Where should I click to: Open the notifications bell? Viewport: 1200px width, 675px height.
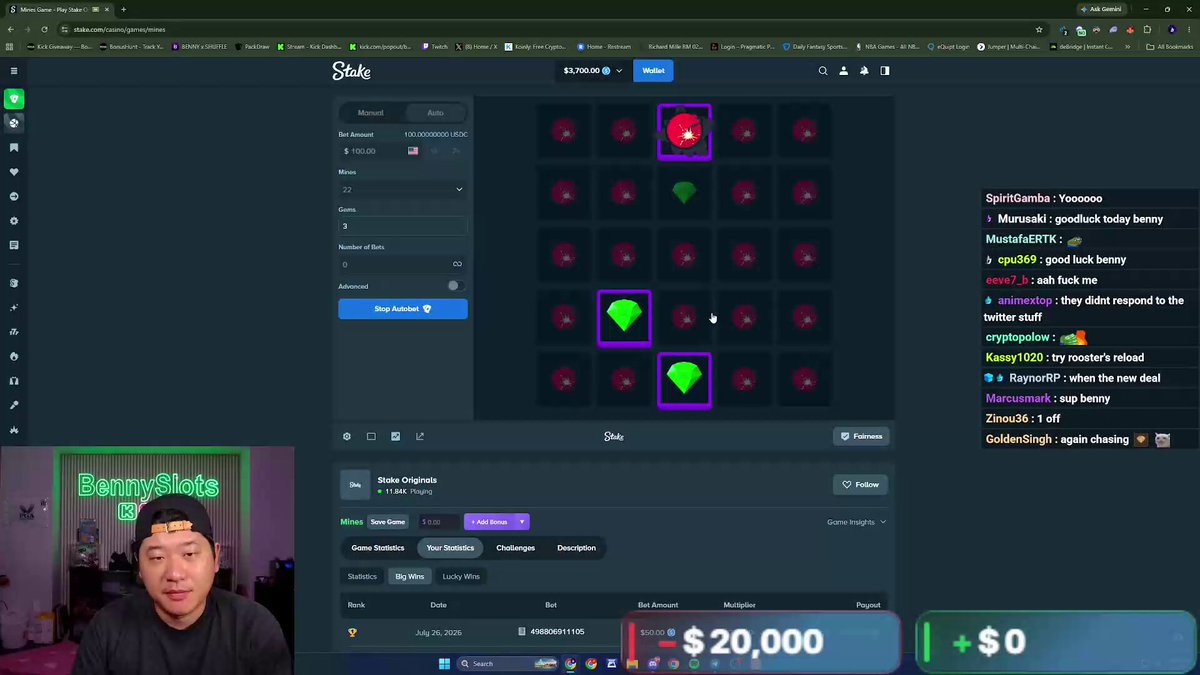(864, 71)
